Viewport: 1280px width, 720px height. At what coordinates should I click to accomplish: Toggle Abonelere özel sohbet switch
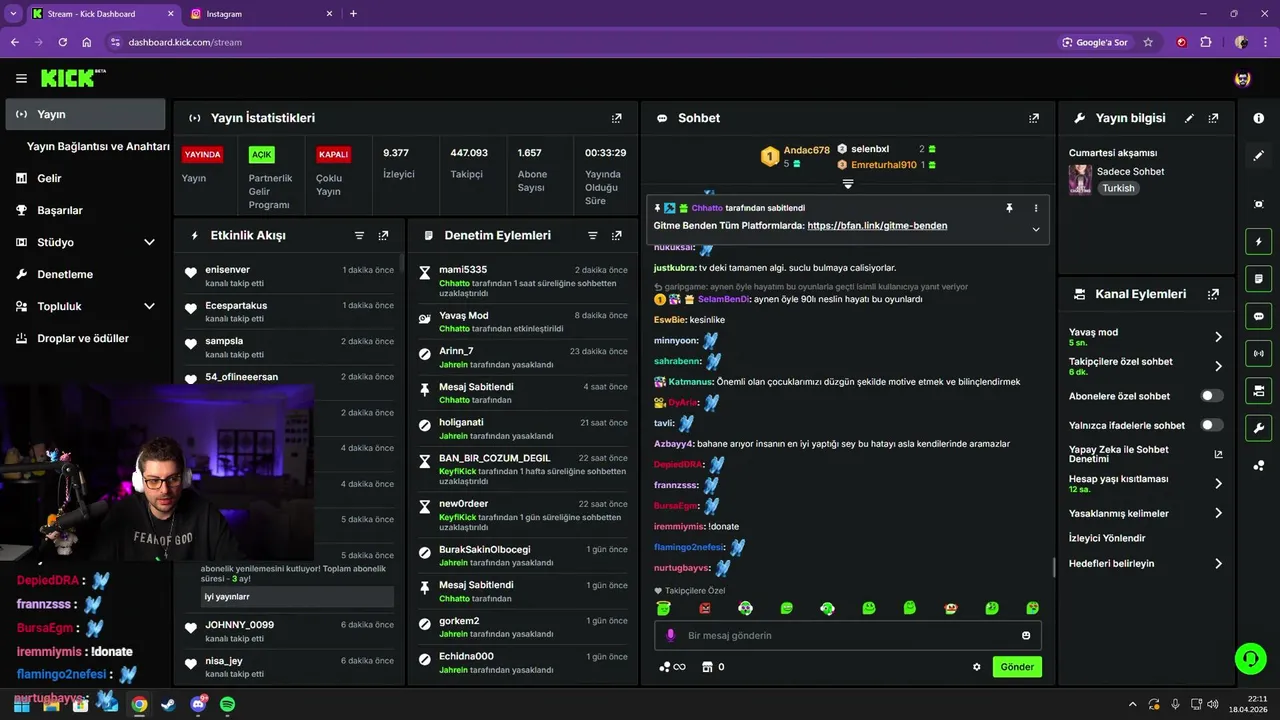click(x=1212, y=396)
